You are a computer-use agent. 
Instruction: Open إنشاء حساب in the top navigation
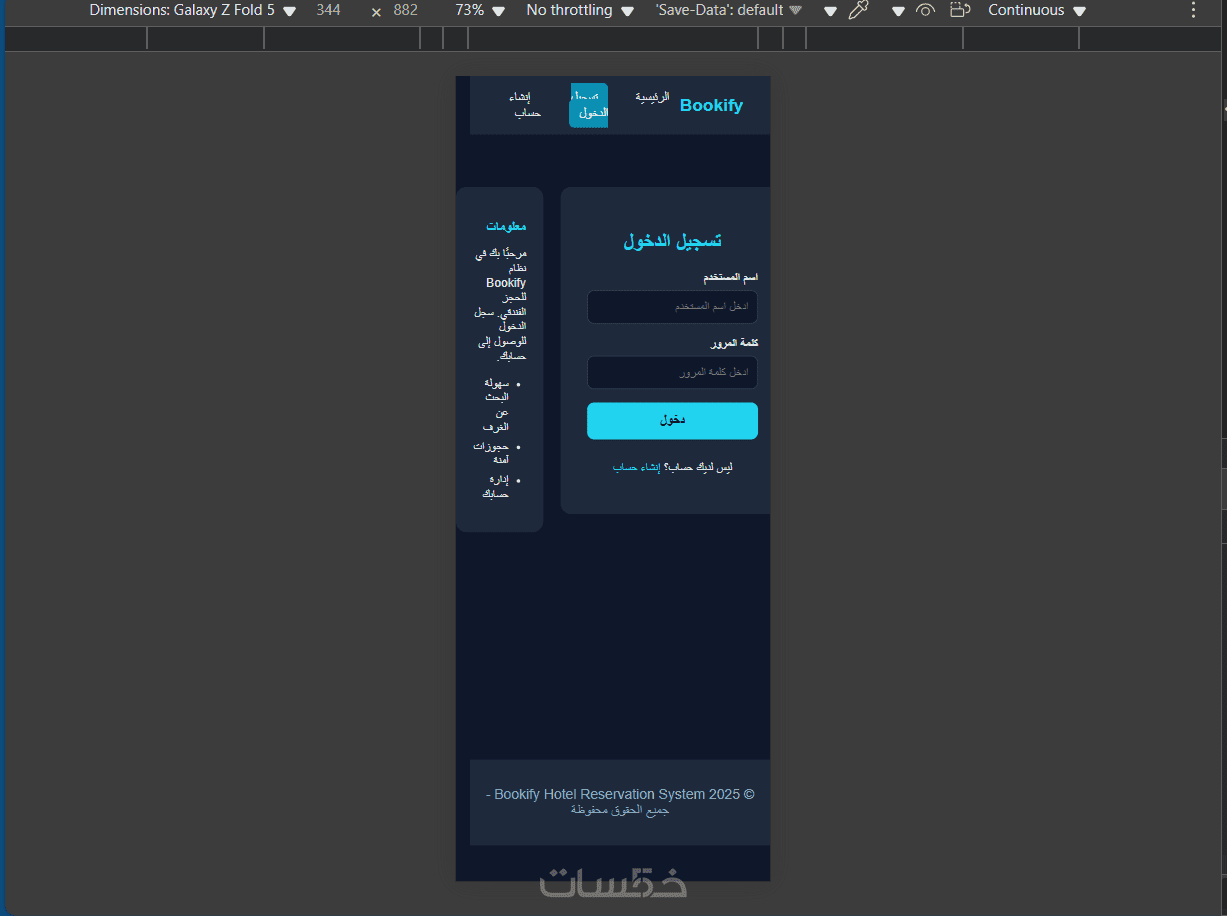[x=527, y=105]
